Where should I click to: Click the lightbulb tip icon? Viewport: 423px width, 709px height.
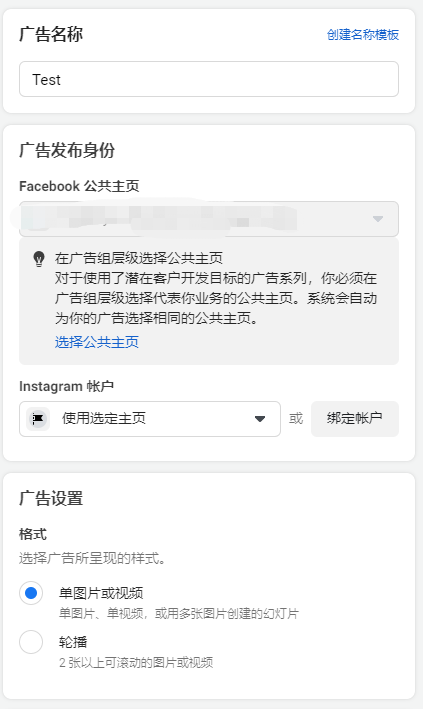[x=39, y=259]
